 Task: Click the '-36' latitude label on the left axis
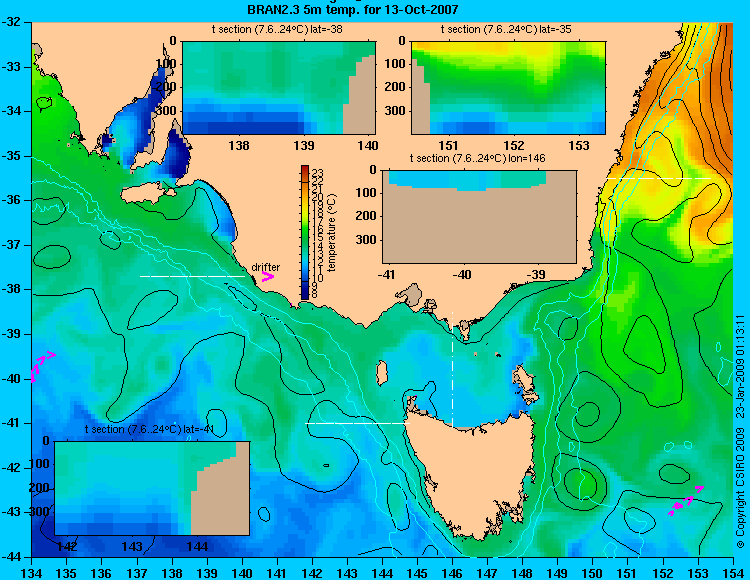[x=12, y=200]
